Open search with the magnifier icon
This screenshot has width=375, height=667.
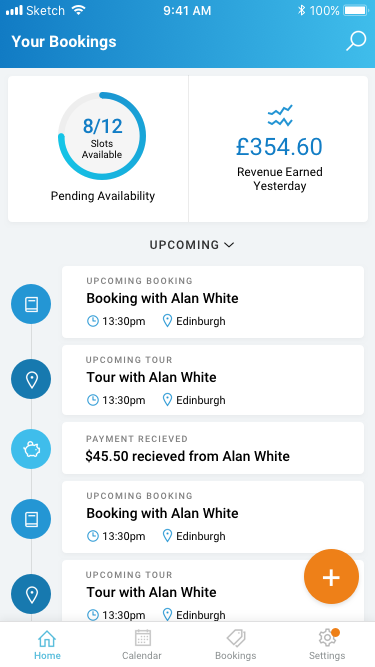pyautogui.click(x=356, y=41)
